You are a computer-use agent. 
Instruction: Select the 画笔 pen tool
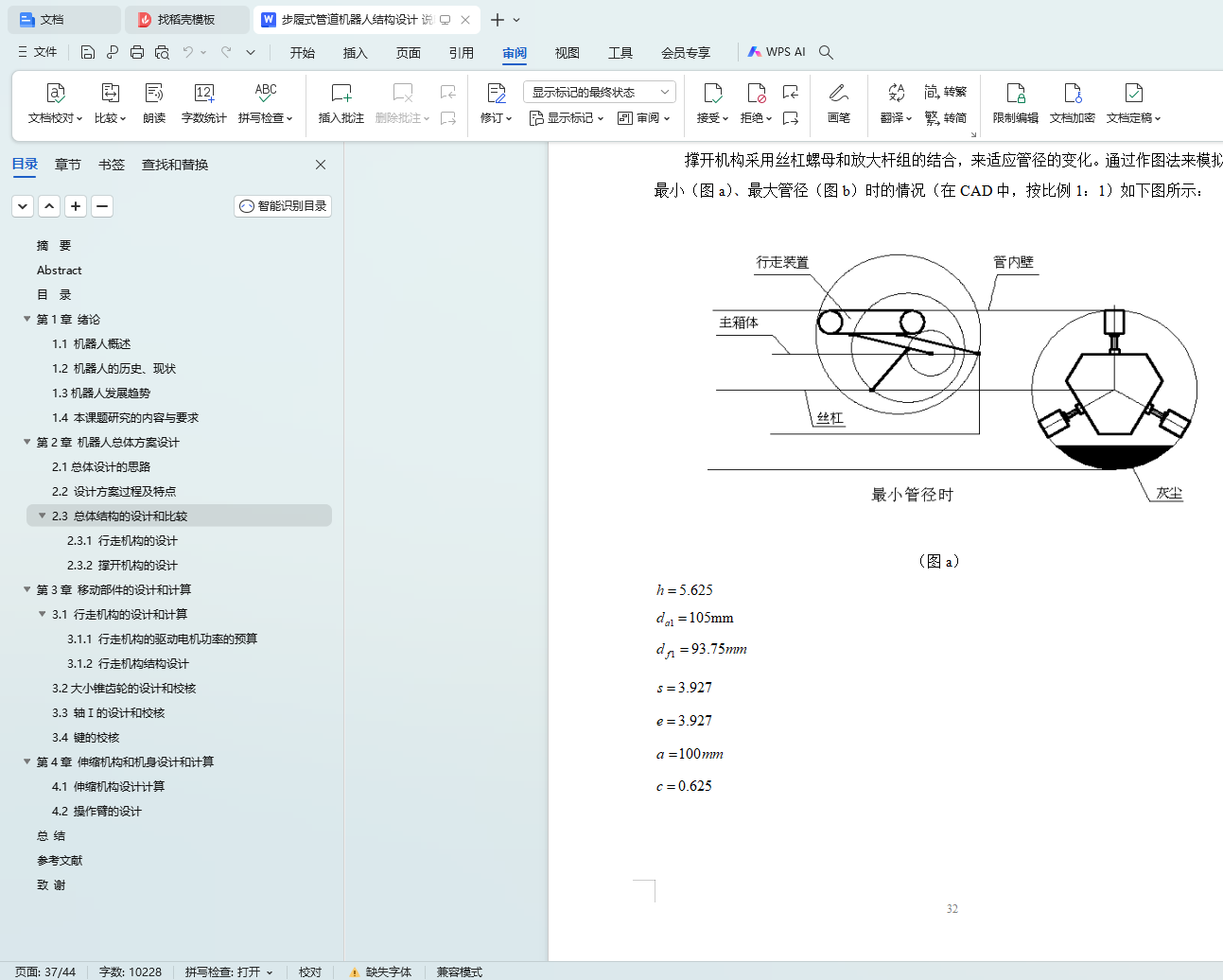pos(839,103)
